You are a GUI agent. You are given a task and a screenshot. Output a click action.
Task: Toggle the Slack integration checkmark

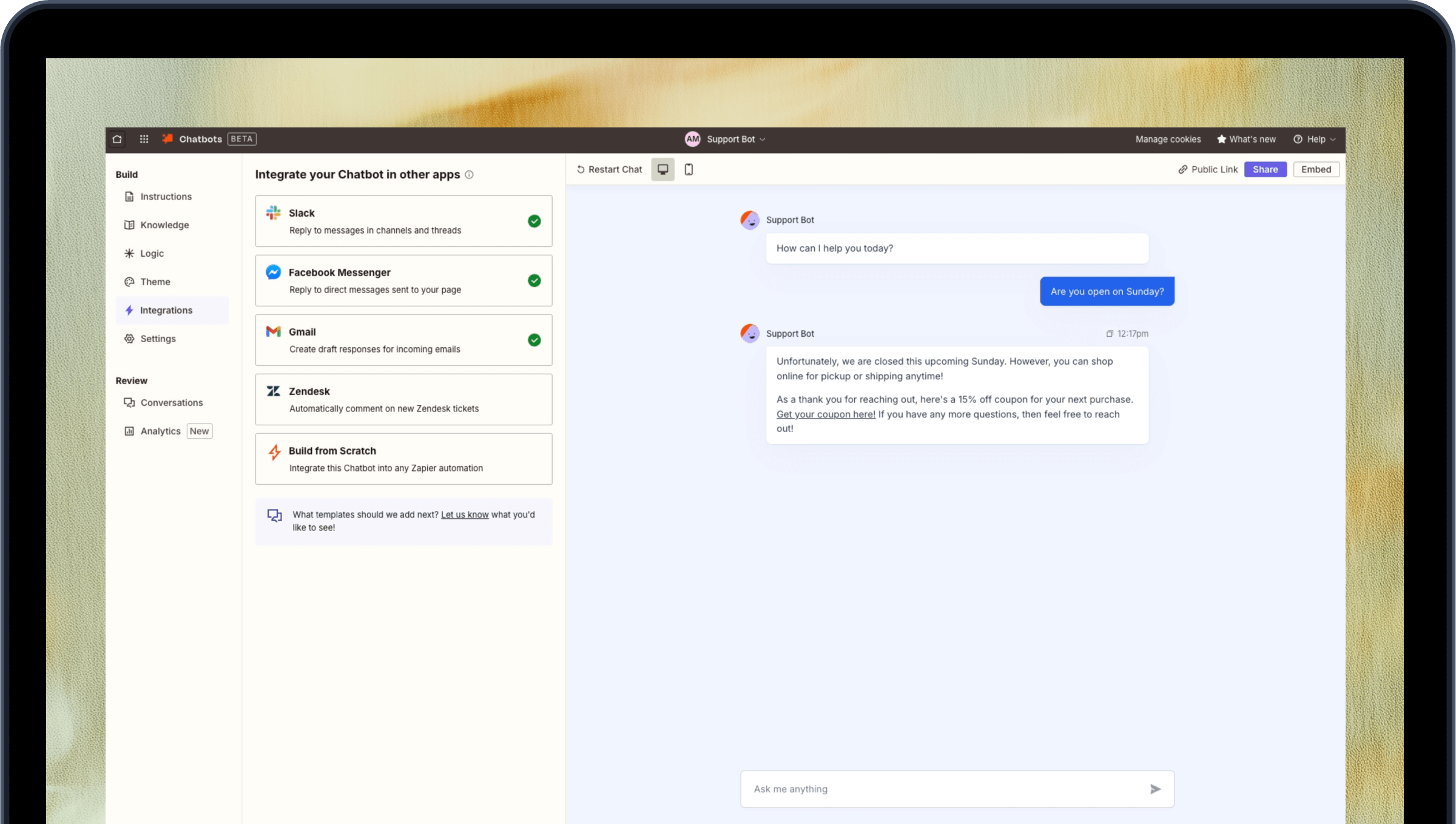tap(534, 221)
